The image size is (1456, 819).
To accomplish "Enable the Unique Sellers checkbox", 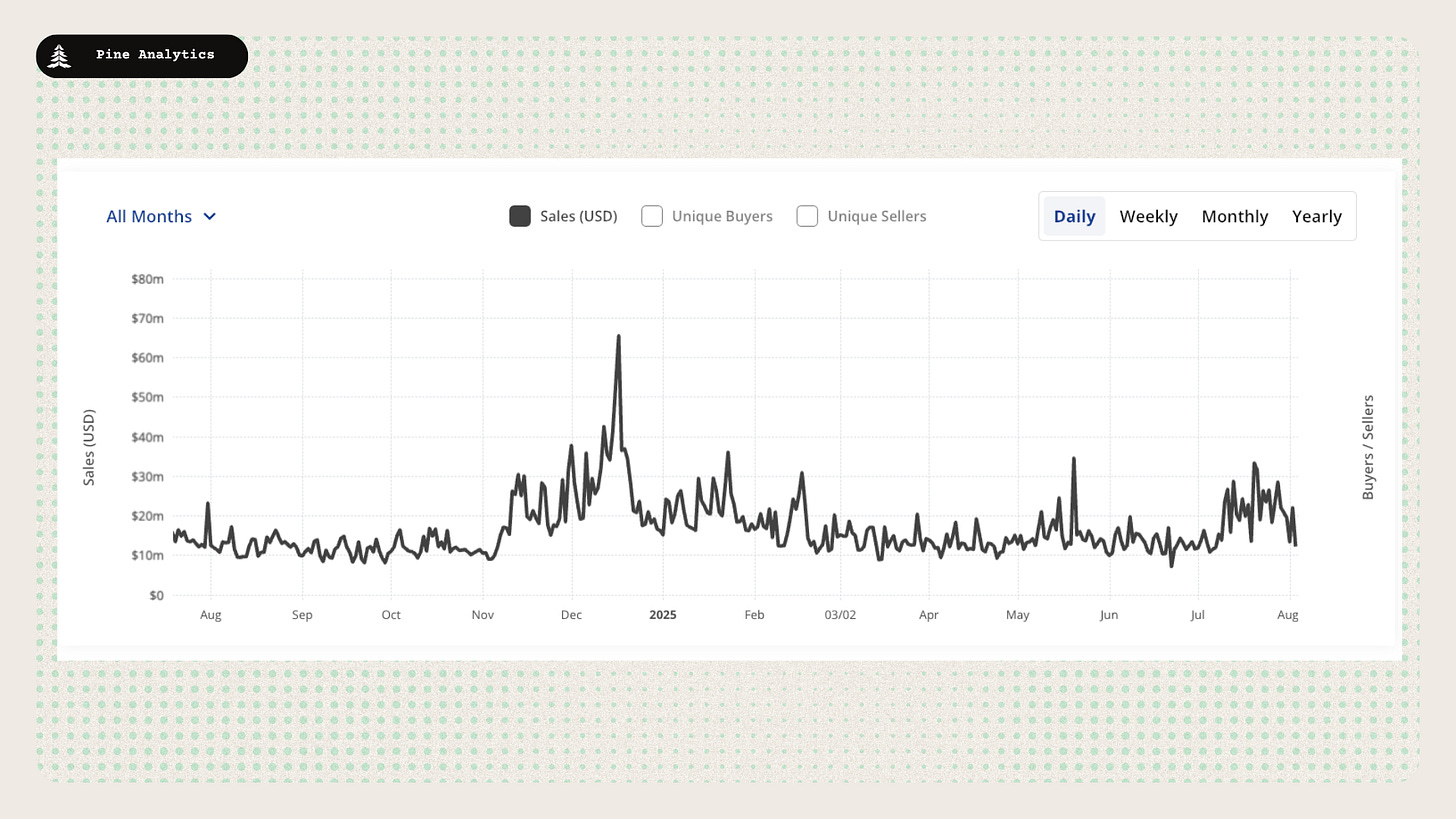I will (x=807, y=216).
